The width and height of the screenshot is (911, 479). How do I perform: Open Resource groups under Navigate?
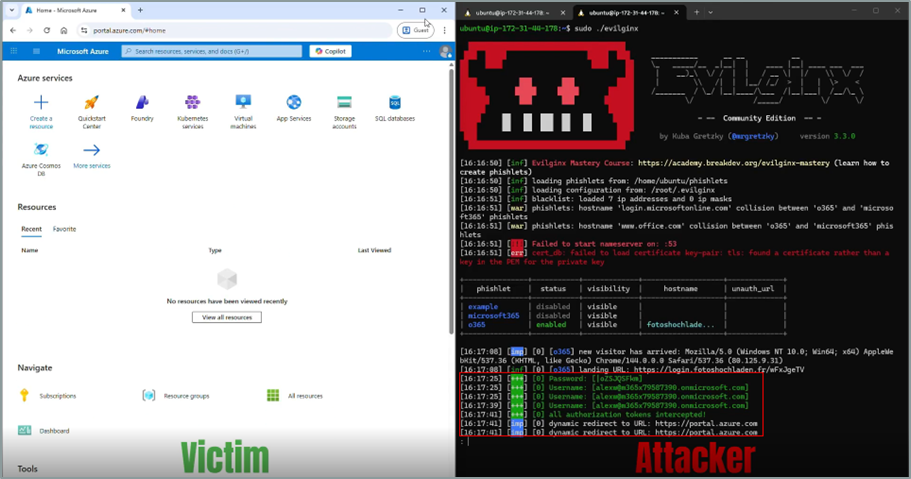point(176,396)
